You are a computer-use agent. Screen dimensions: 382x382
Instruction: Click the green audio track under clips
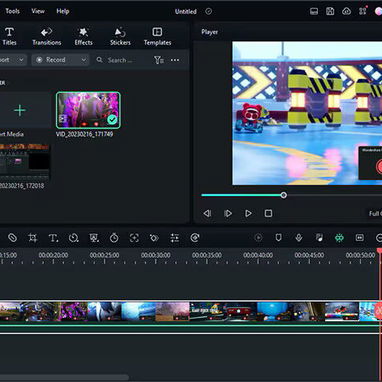coord(190,329)
